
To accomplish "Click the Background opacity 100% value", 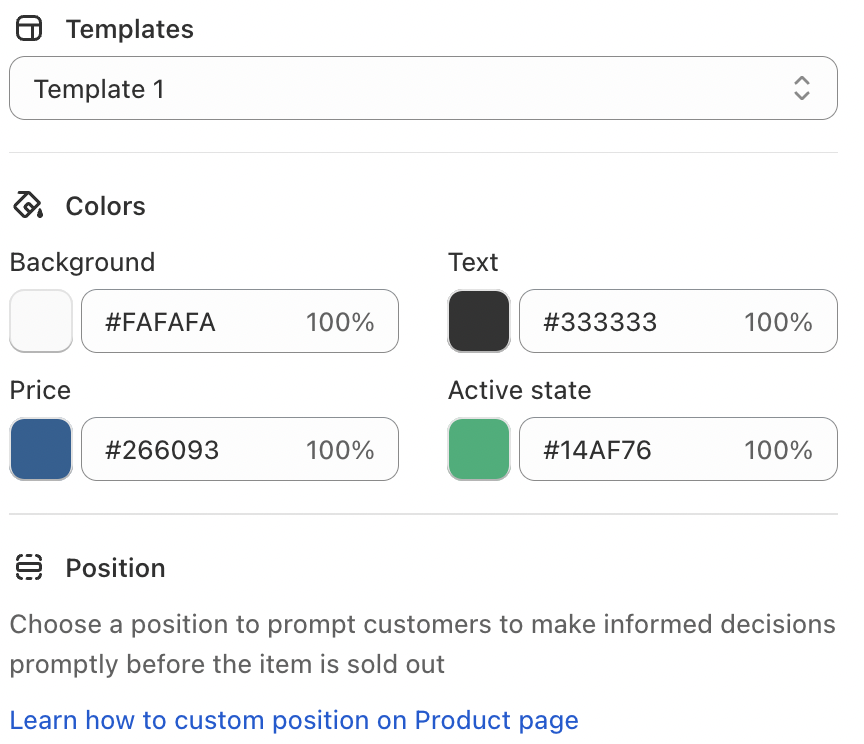I will coord(340,322).
